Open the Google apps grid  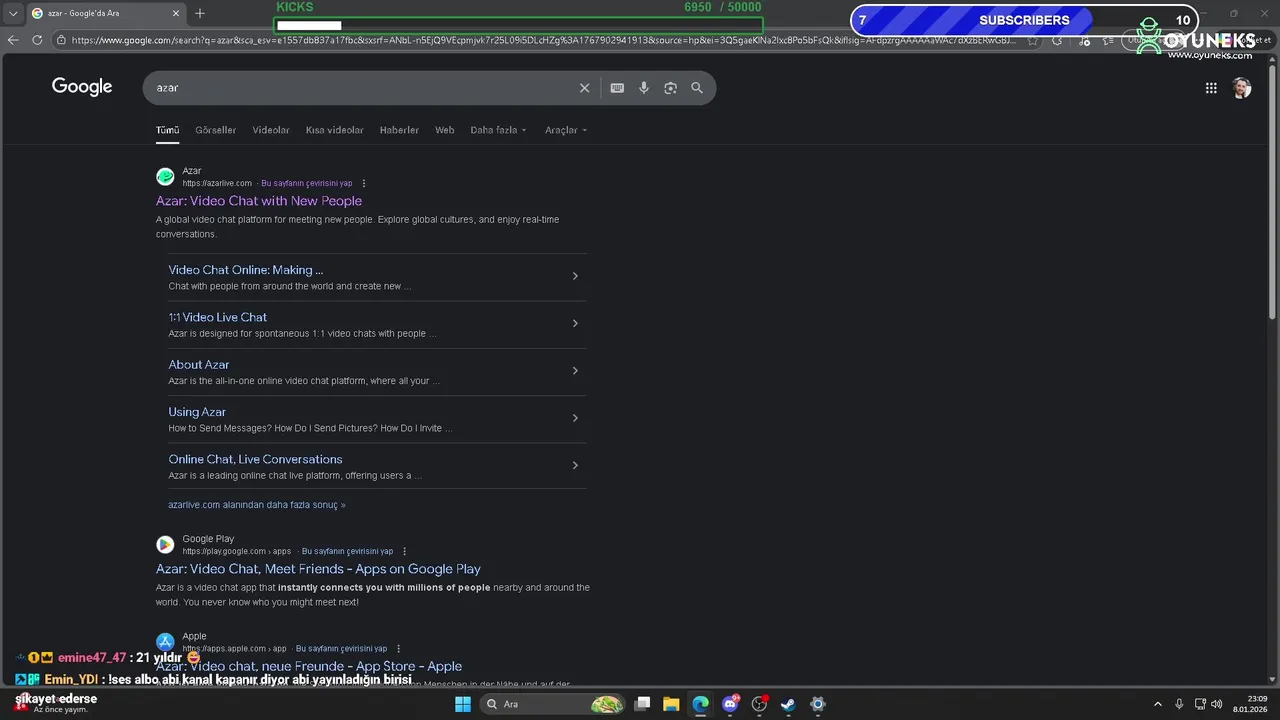click(x=1211, y=88)
